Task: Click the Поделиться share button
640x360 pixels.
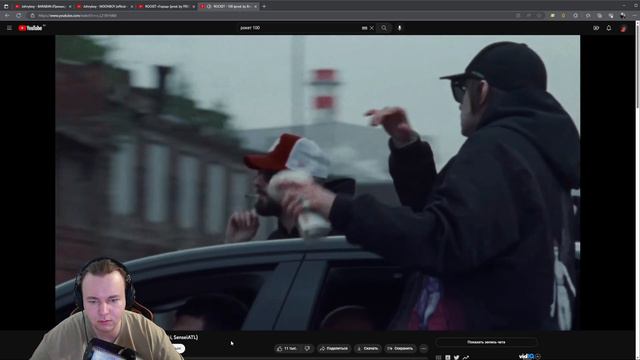Action: [334, 348]
